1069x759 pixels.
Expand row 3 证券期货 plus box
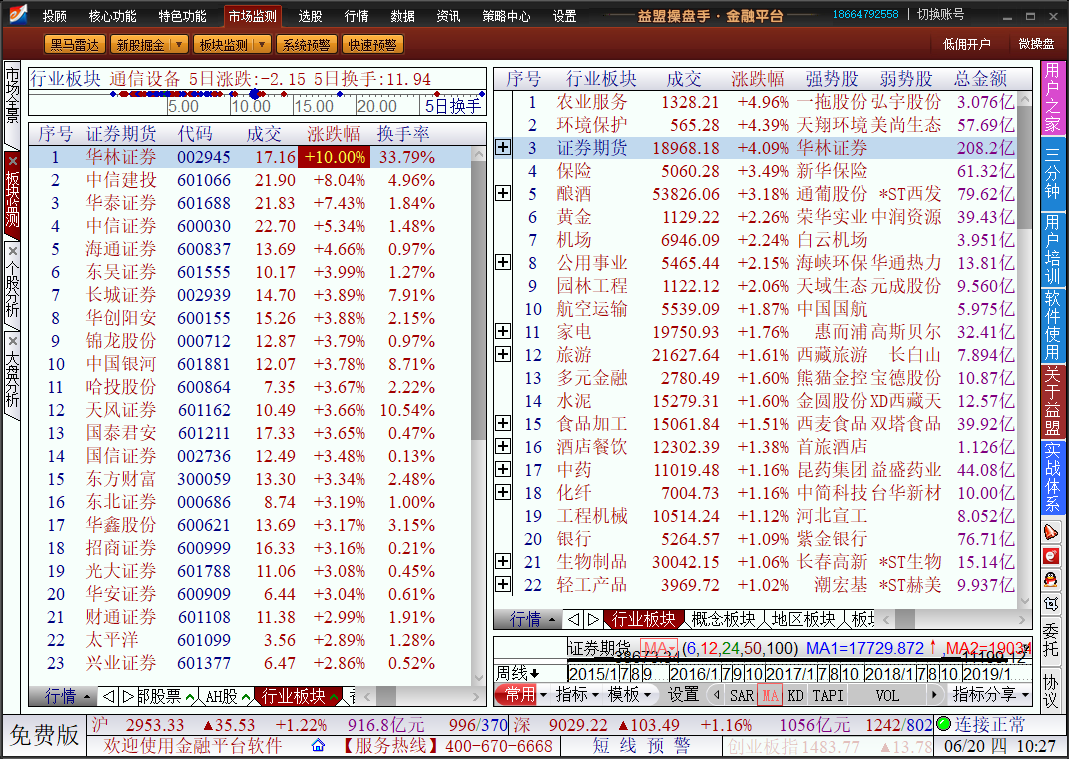click(502, 147)
